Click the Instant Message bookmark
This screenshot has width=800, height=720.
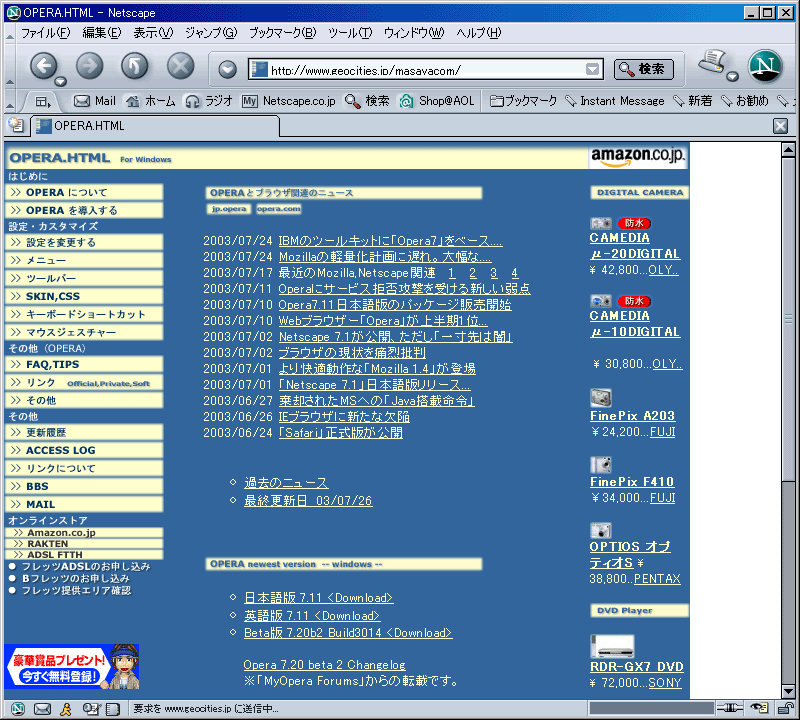tap(615, 101)
